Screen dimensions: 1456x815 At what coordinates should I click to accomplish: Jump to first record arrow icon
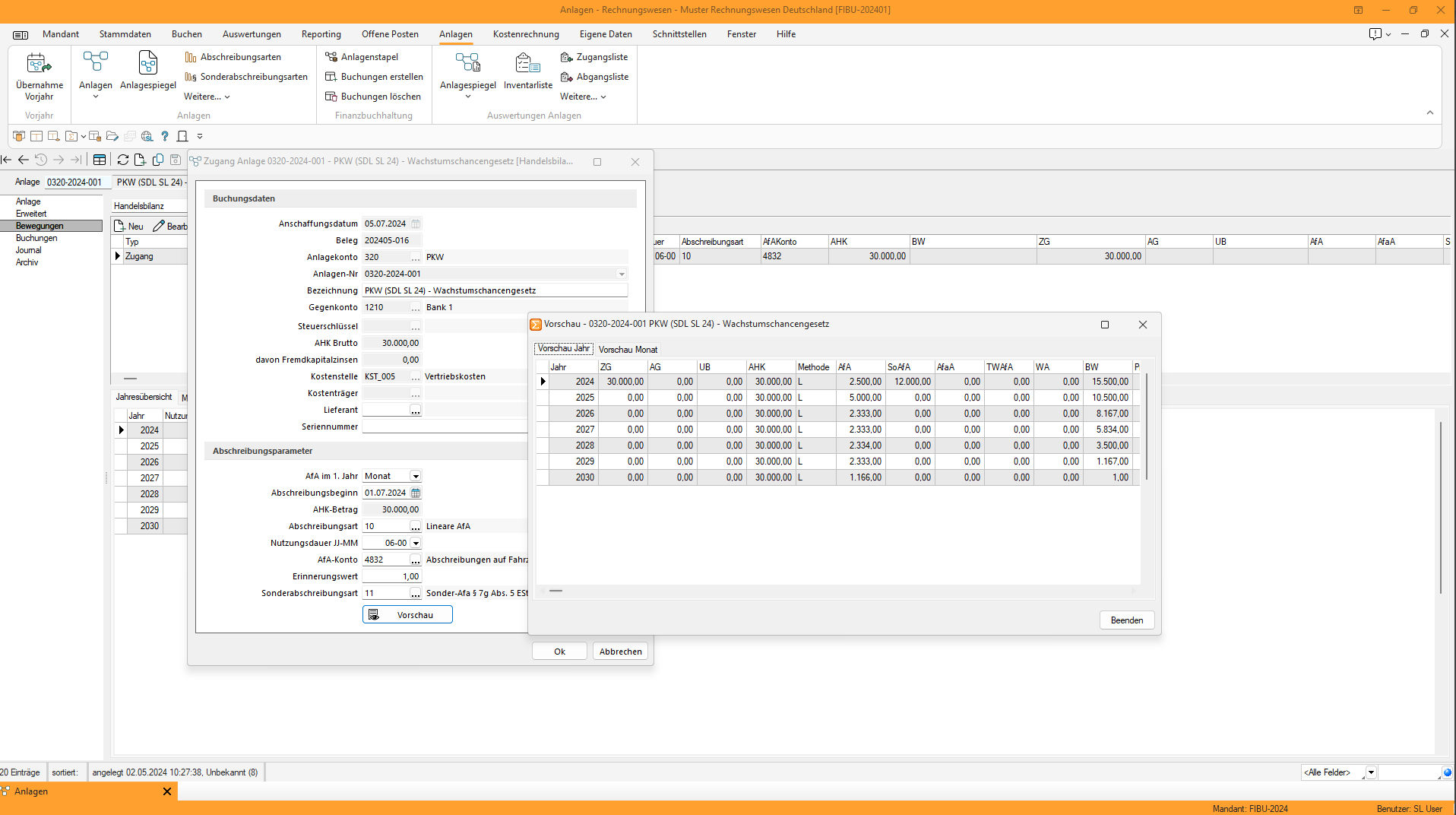pyautogui.click(x=7, y=160)
